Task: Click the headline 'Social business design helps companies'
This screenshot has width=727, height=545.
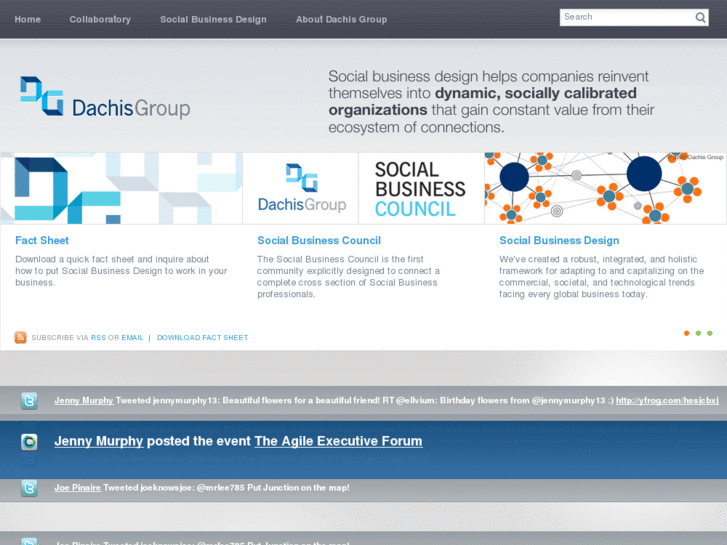Action: 491,102
